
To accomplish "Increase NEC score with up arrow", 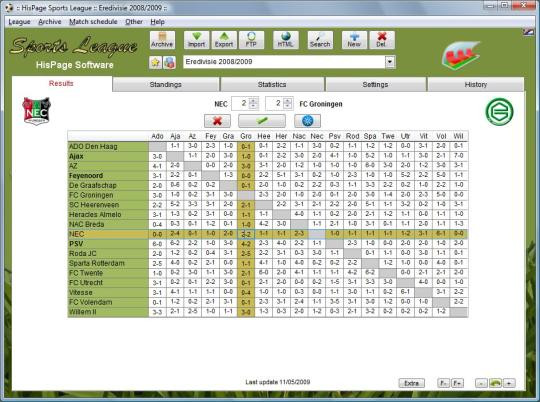I will pos(253,101).
